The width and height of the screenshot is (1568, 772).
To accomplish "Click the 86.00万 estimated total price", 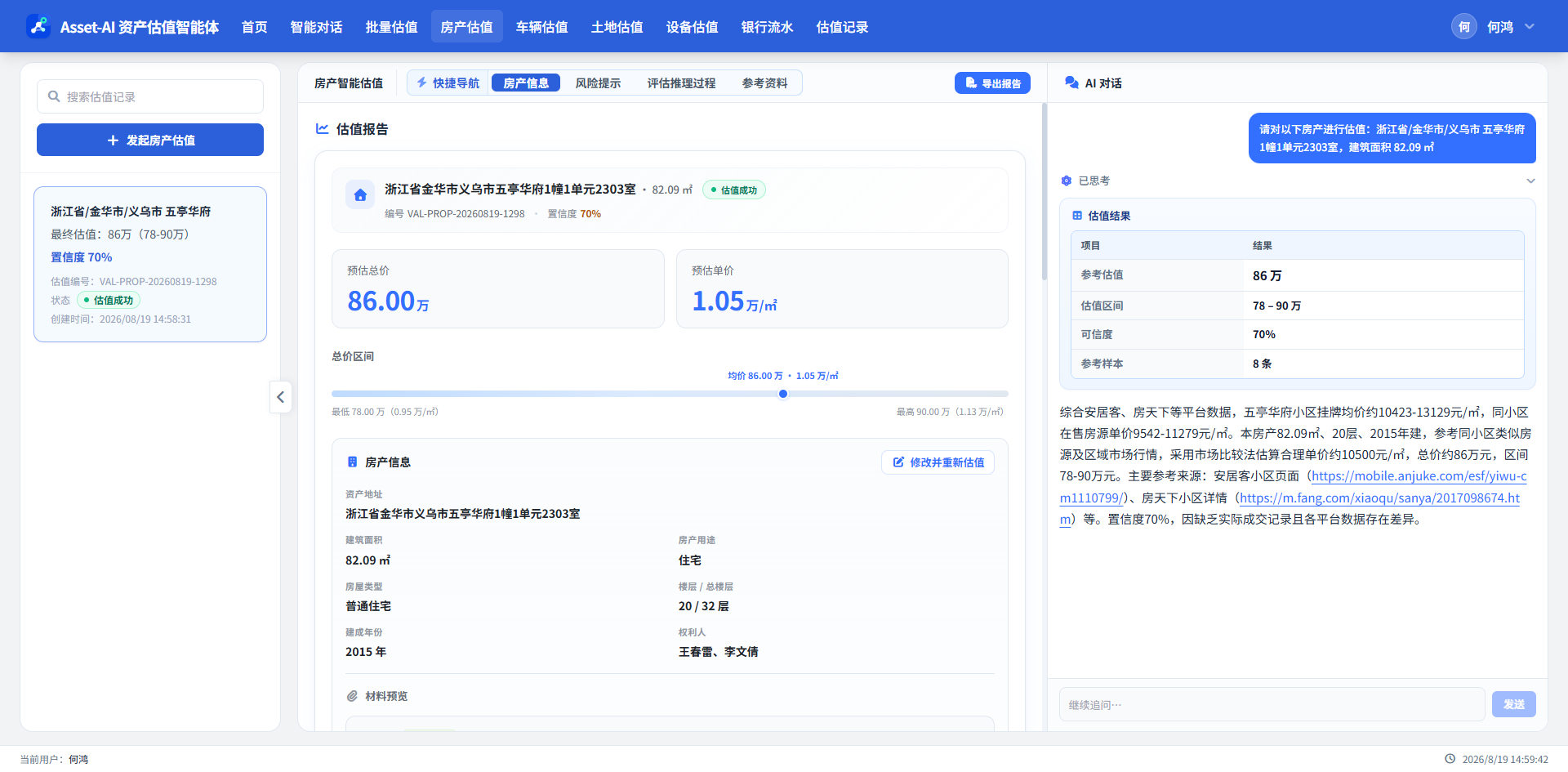I will pyautogui.click(x=389, y=301).
